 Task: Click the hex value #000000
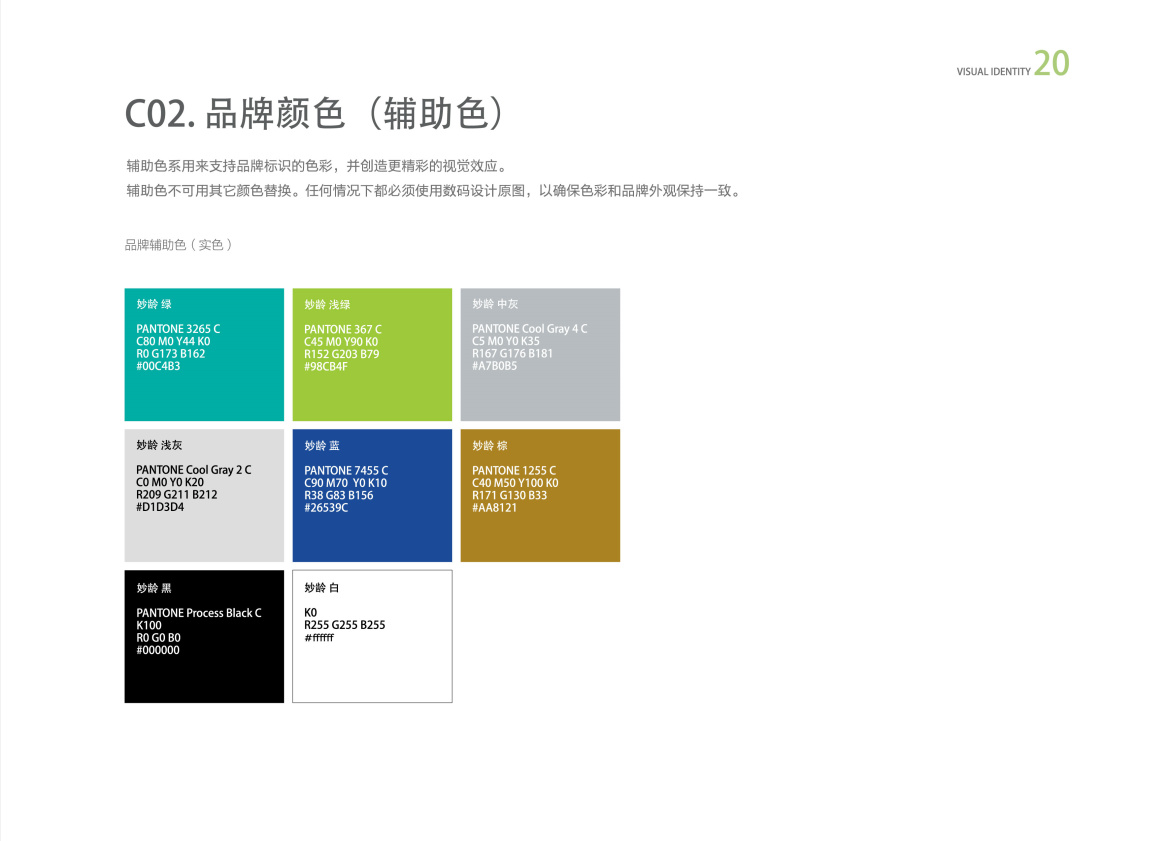[x=158, y=650]
